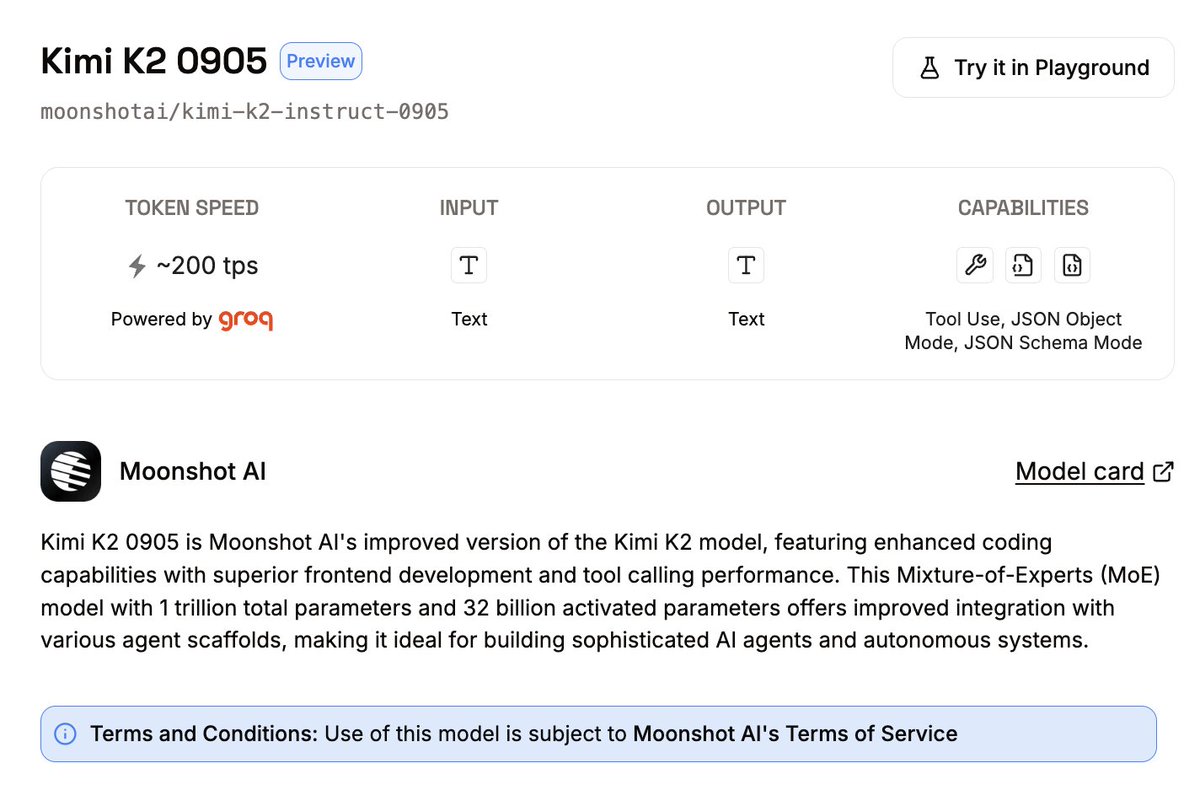Click the orange groq logo
This screenshot has height=801, width=1200.
245,320
